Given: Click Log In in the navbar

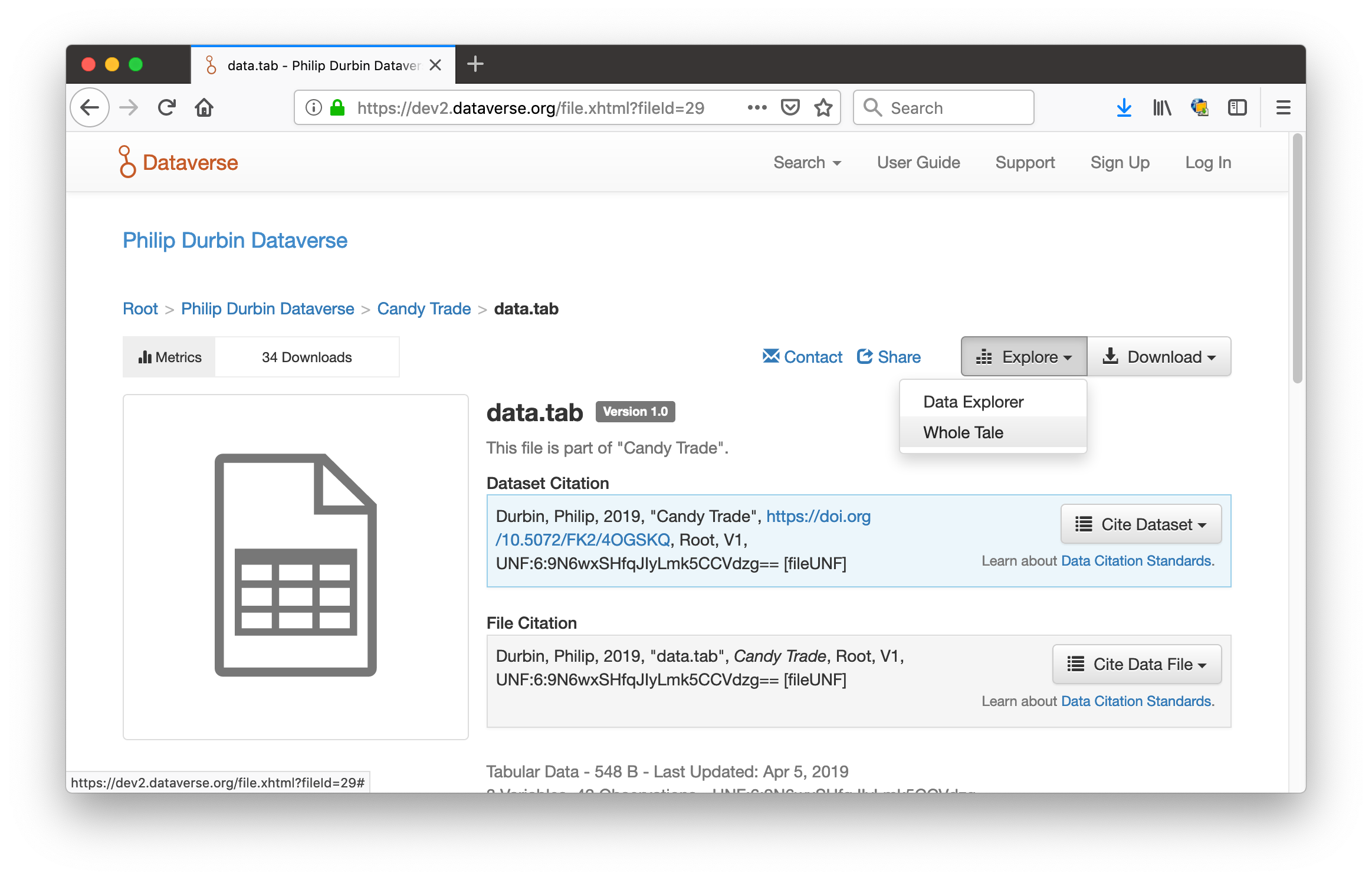Looking at the screenshot, I should (x=1208, y=163).
